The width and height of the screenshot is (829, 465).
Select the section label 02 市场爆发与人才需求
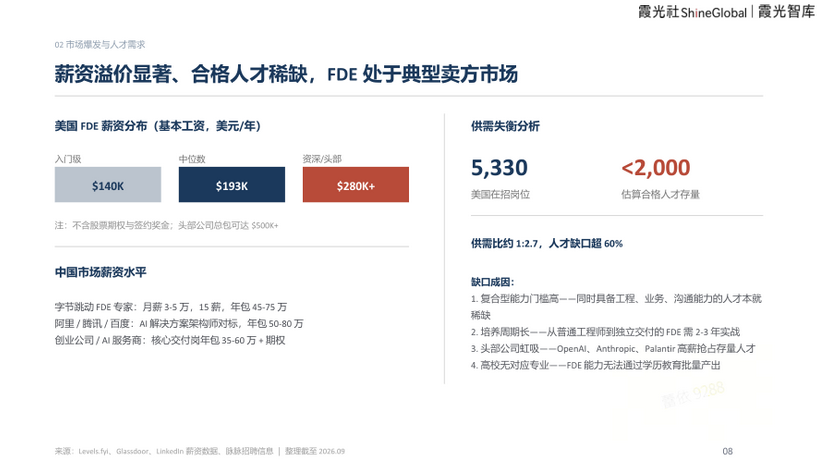click(x=100, y=44)
